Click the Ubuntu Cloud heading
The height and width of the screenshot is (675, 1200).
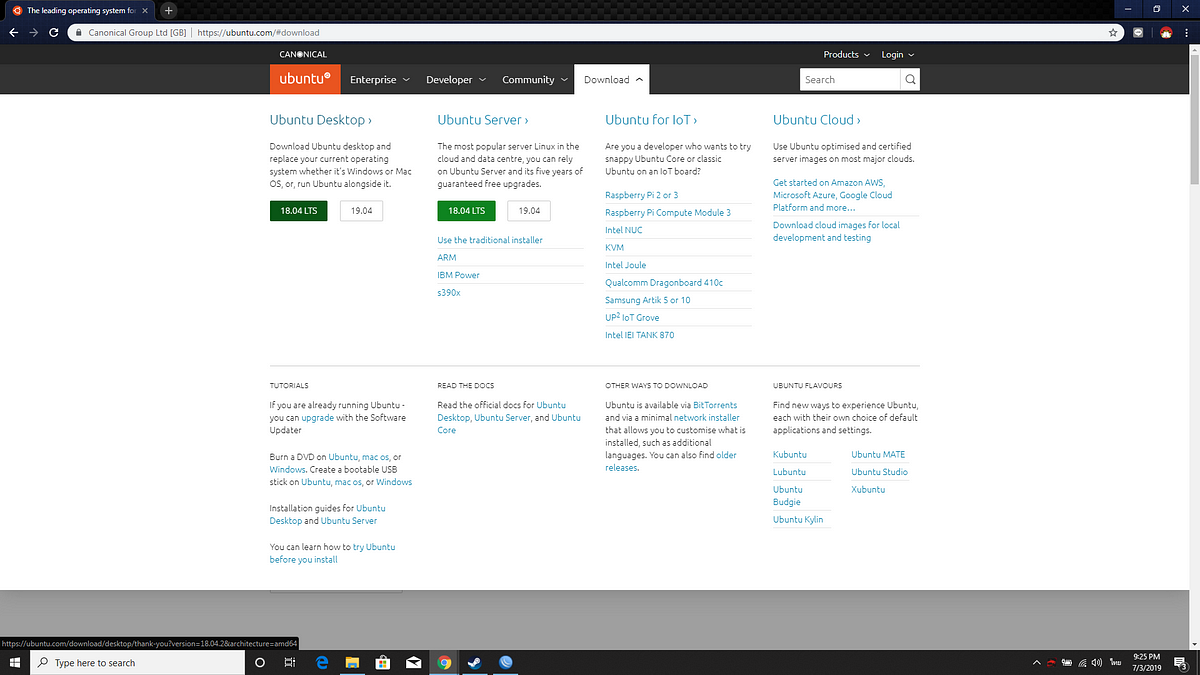(816, 120)
